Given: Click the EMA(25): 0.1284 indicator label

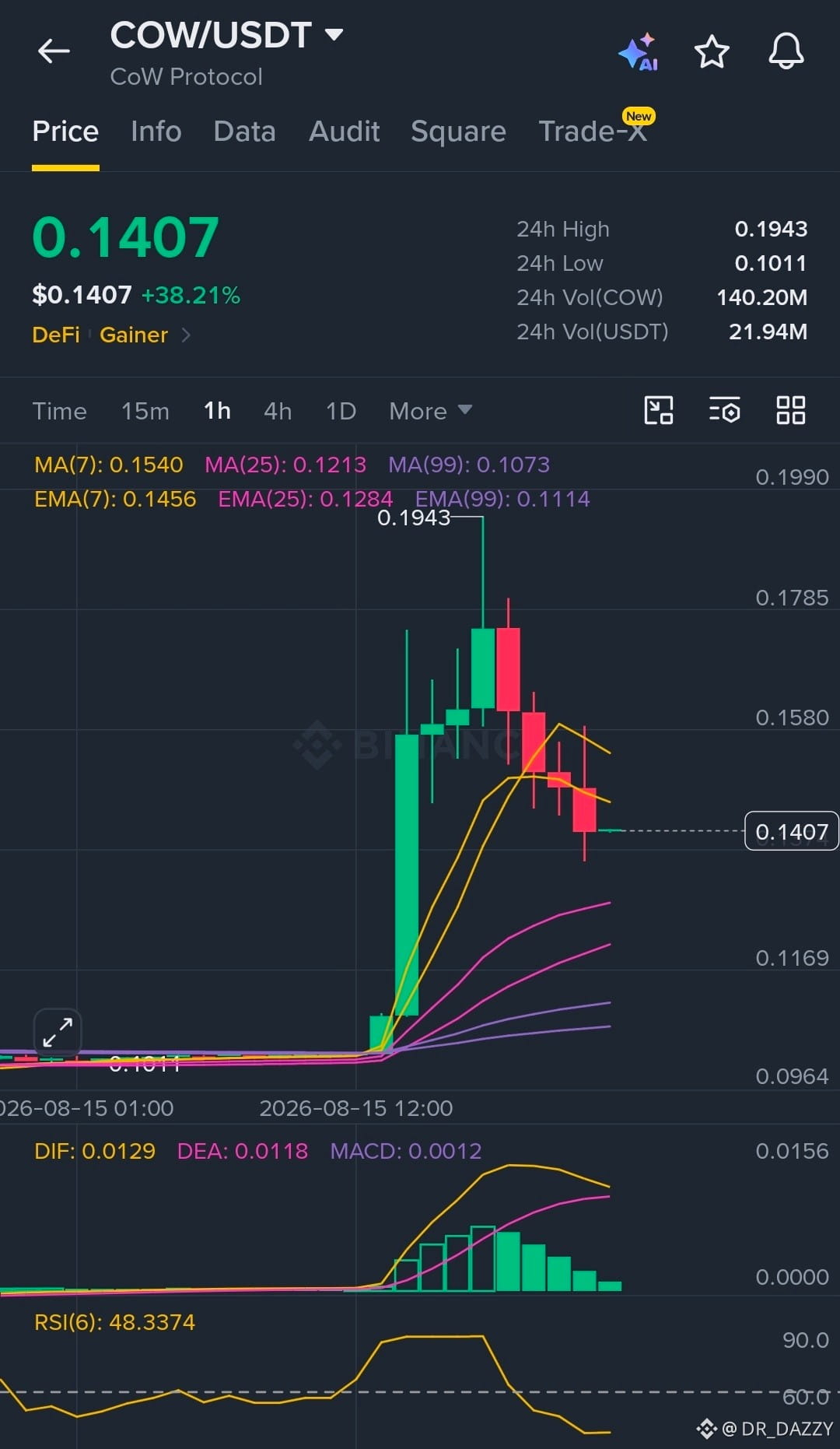Looking at the screenshot, I should click(x=306, y=499).
